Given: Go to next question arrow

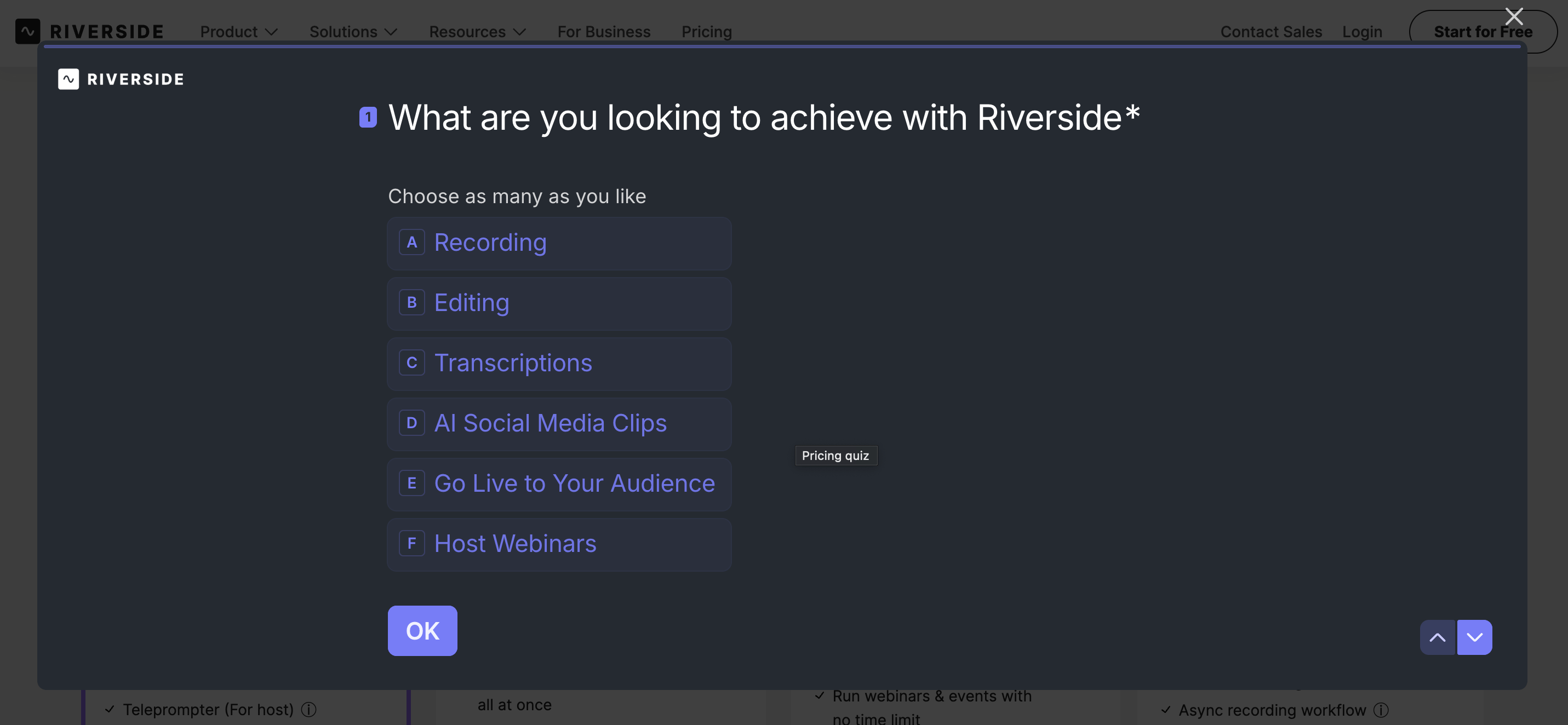Looking at the screenshot, I should coord(1474,637).
